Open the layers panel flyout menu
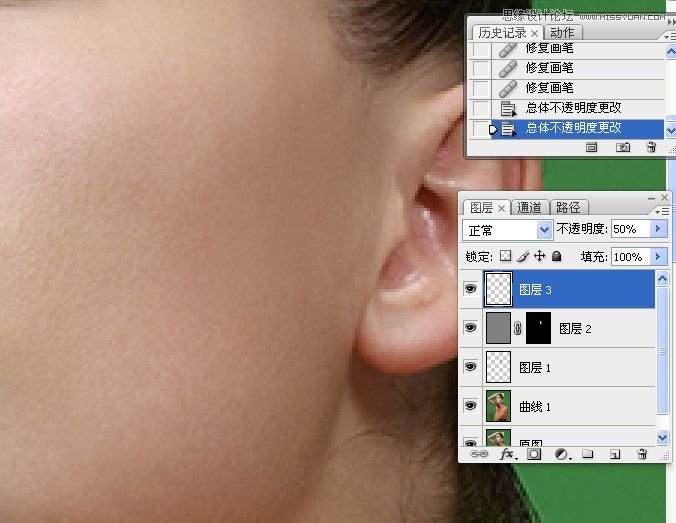This screenshot has width=676, height=523. pyautogui.click(x=662, y=211)
